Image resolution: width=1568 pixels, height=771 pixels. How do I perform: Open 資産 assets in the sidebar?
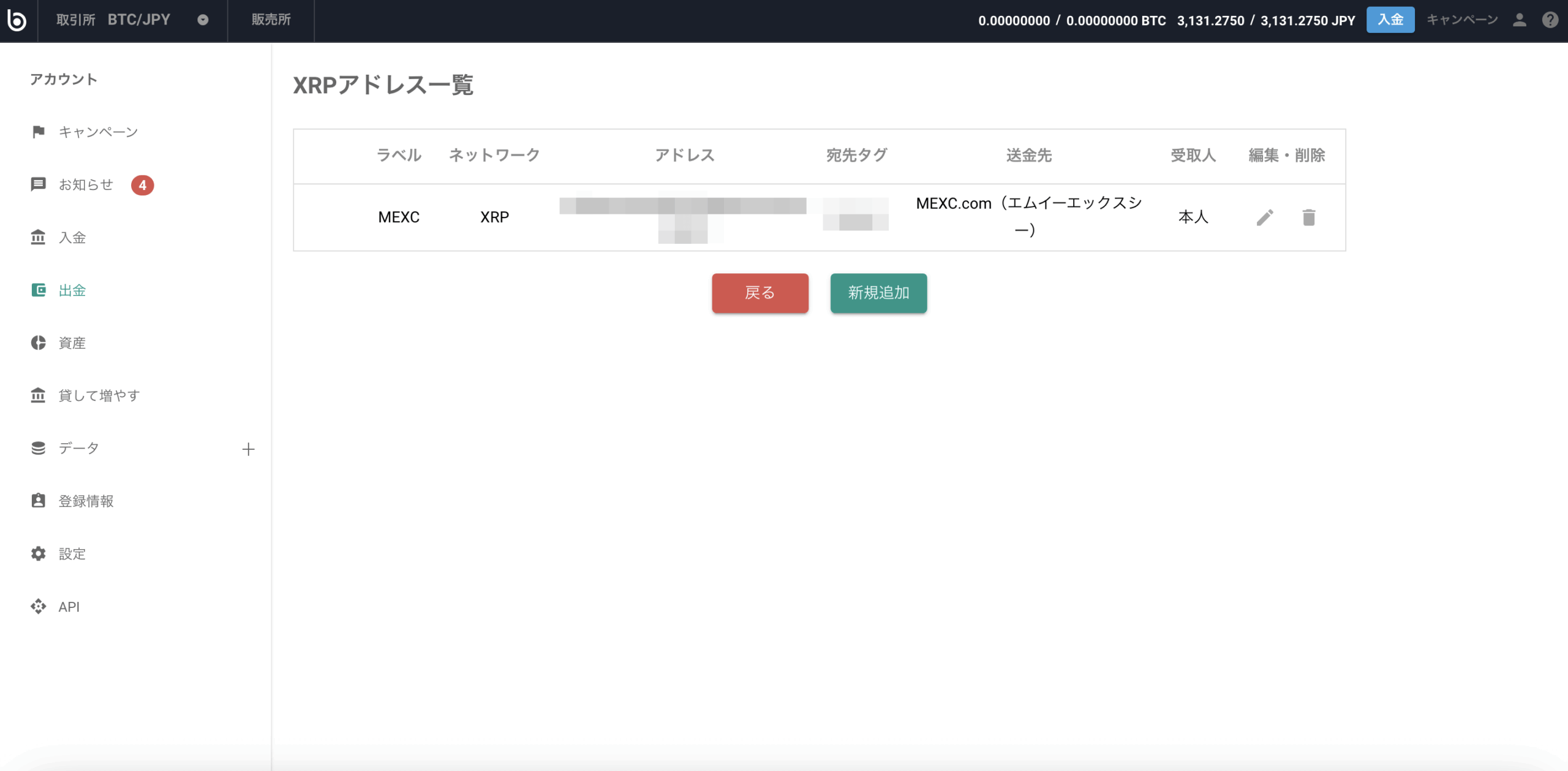click(72, 343)
